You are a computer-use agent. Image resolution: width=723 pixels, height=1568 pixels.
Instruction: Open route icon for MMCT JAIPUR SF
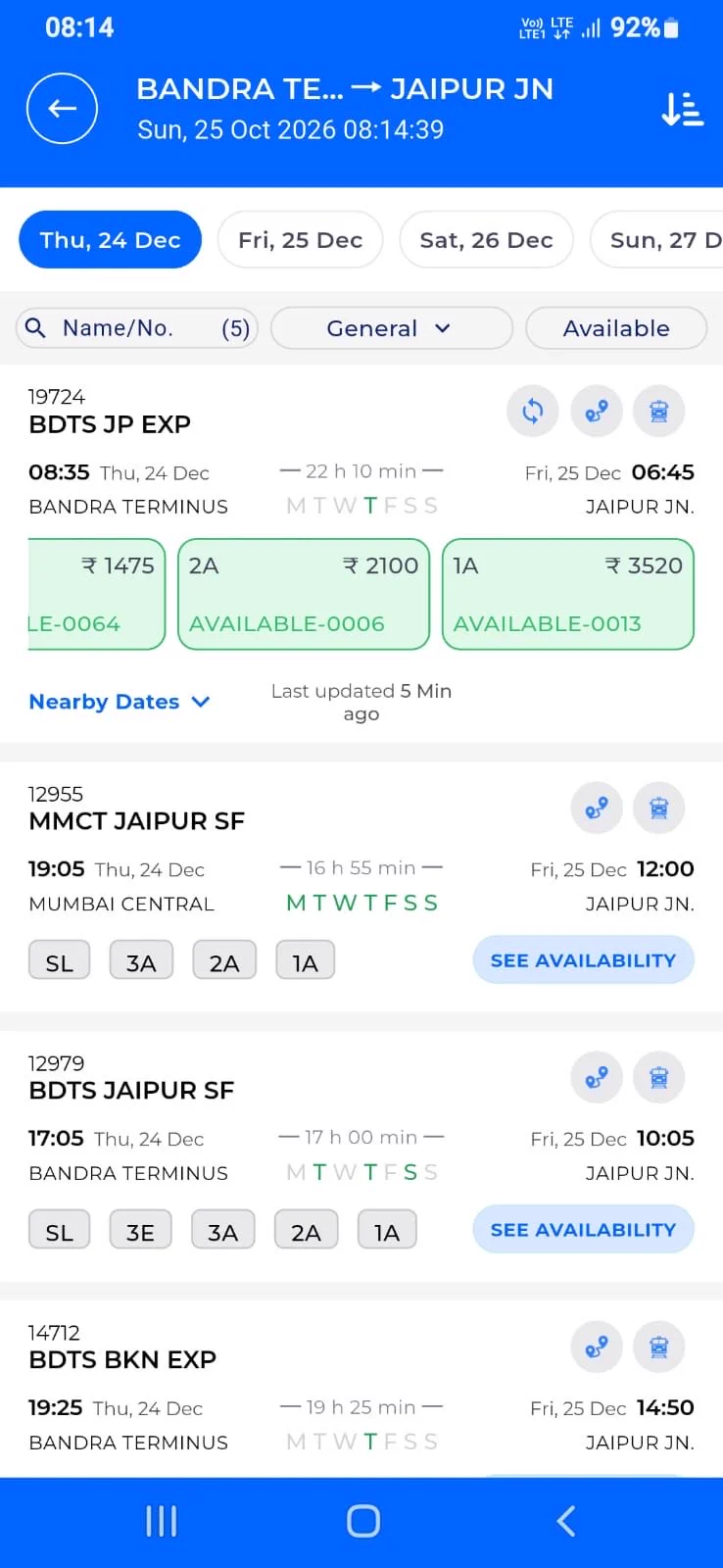coord(597,808)
